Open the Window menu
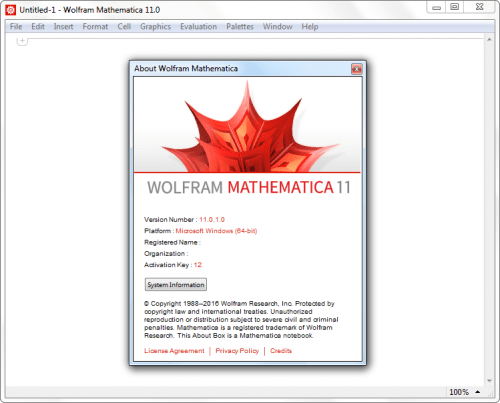Image resolution: width=500 pixels, height=403 pixels. pos(277,27)
